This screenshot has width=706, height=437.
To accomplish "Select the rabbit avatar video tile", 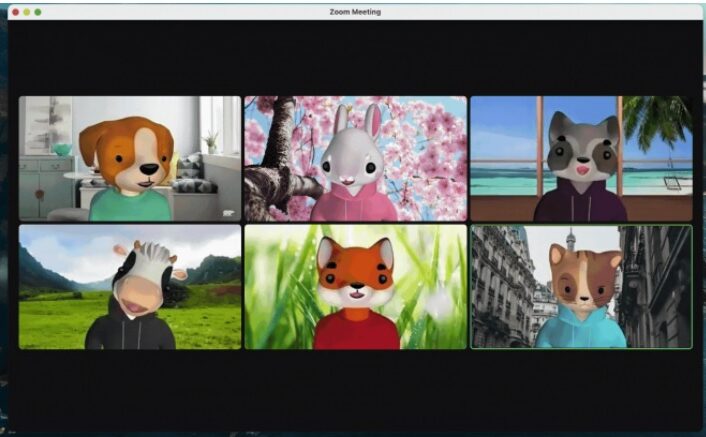I will tap(355, 158).
